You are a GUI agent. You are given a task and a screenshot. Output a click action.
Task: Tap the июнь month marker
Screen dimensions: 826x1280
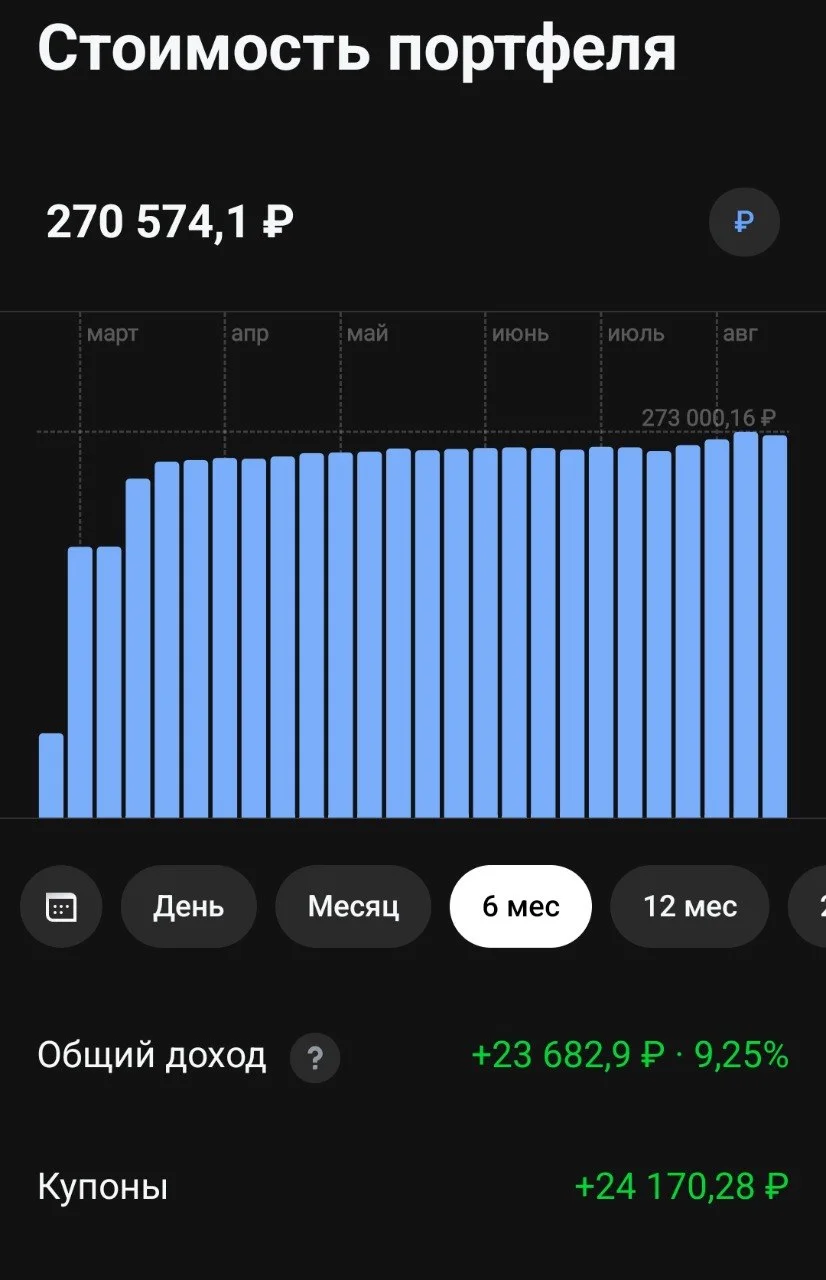pyautogui.click(x=520, y=334)
